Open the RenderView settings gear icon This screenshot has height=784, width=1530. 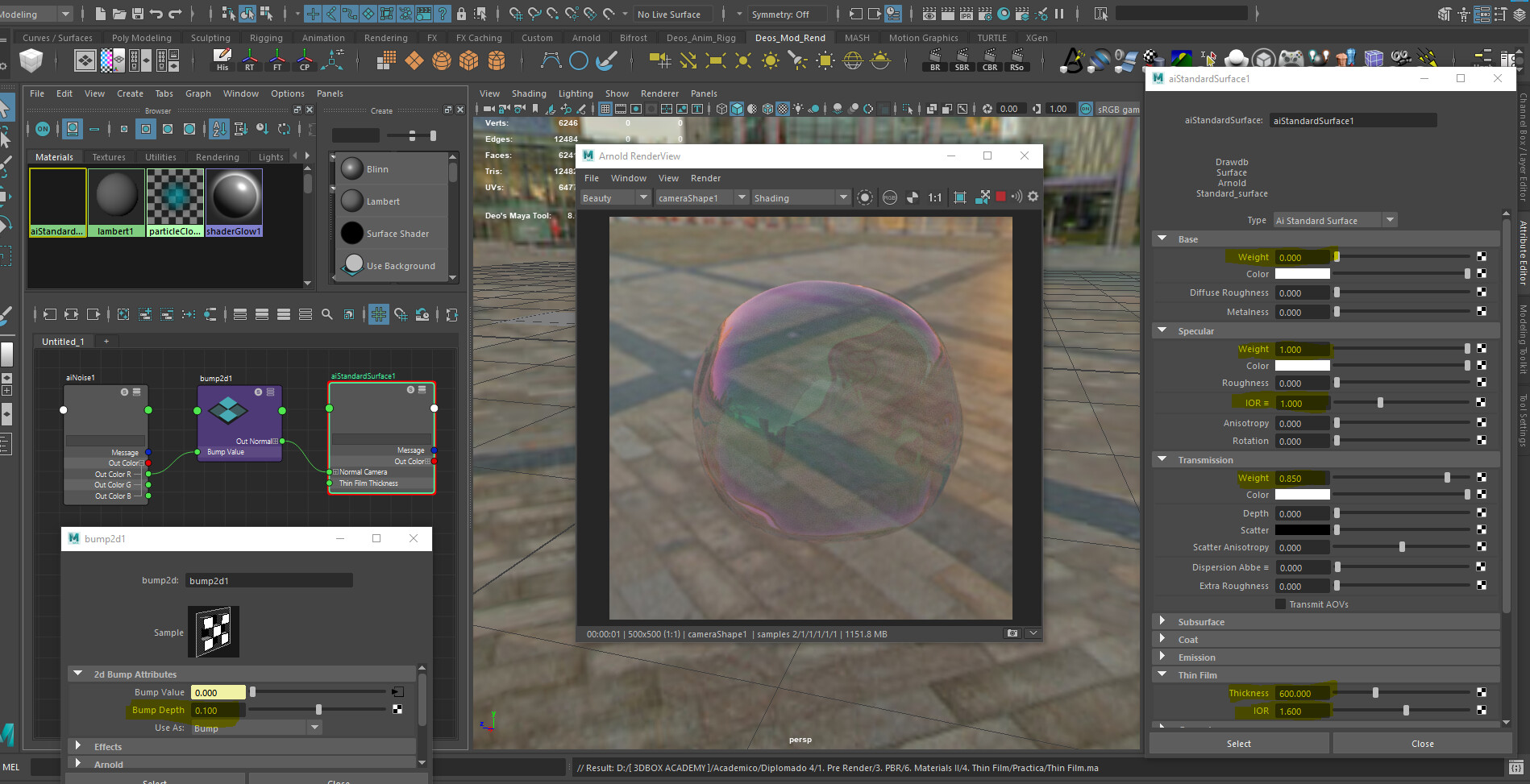click(x=1033, y=197)
